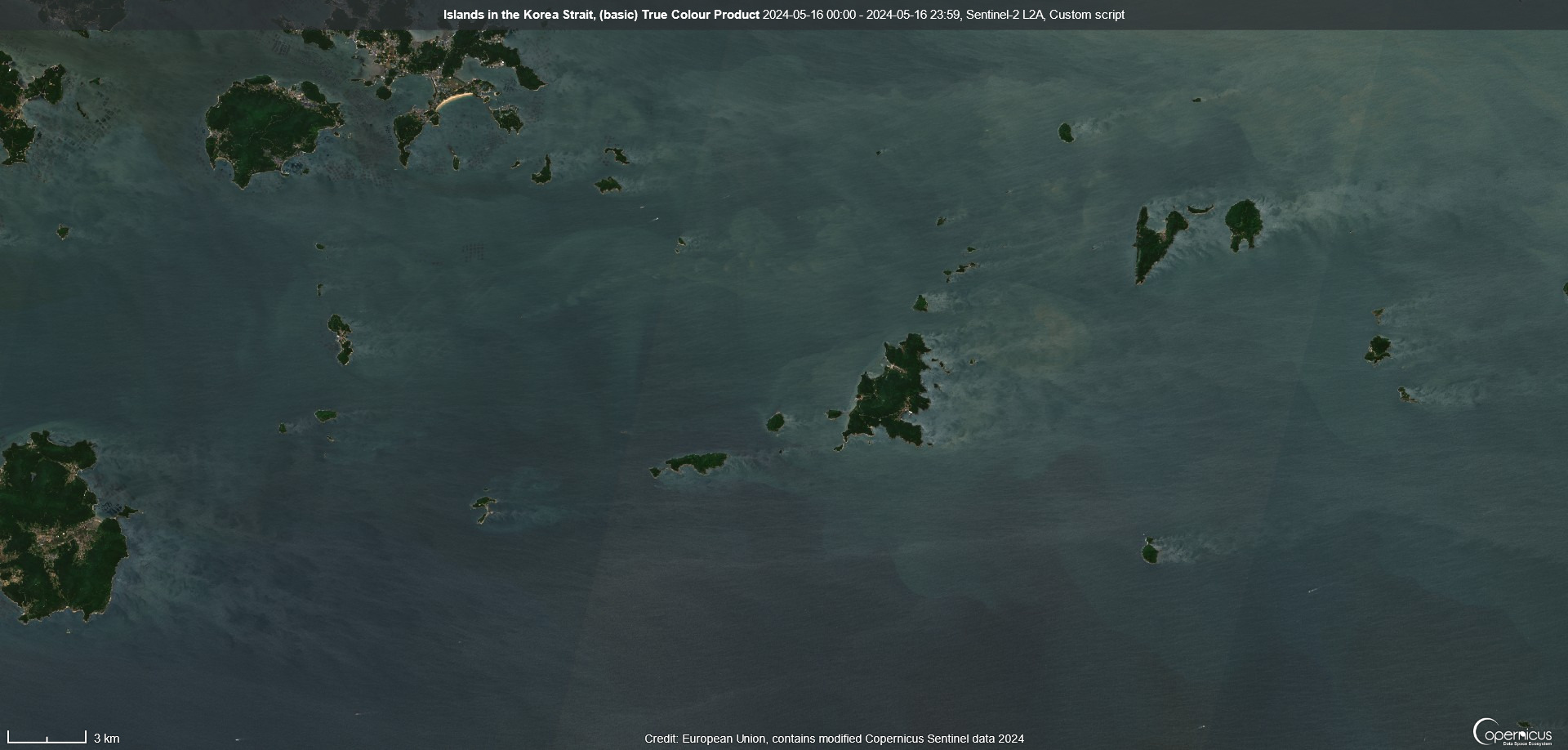The image size is (1568, 750).
Task: Click the 3 km scale bar
Action: point(47,737)
